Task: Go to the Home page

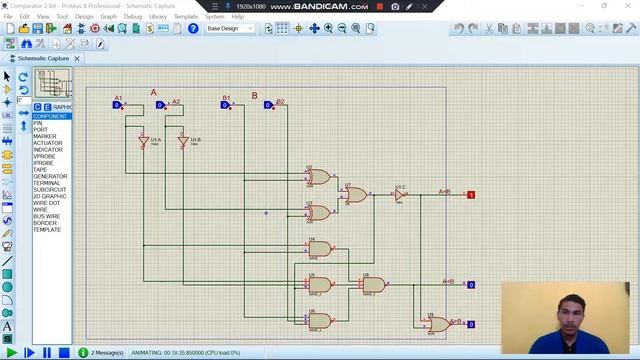Action: tap(67, 29)
